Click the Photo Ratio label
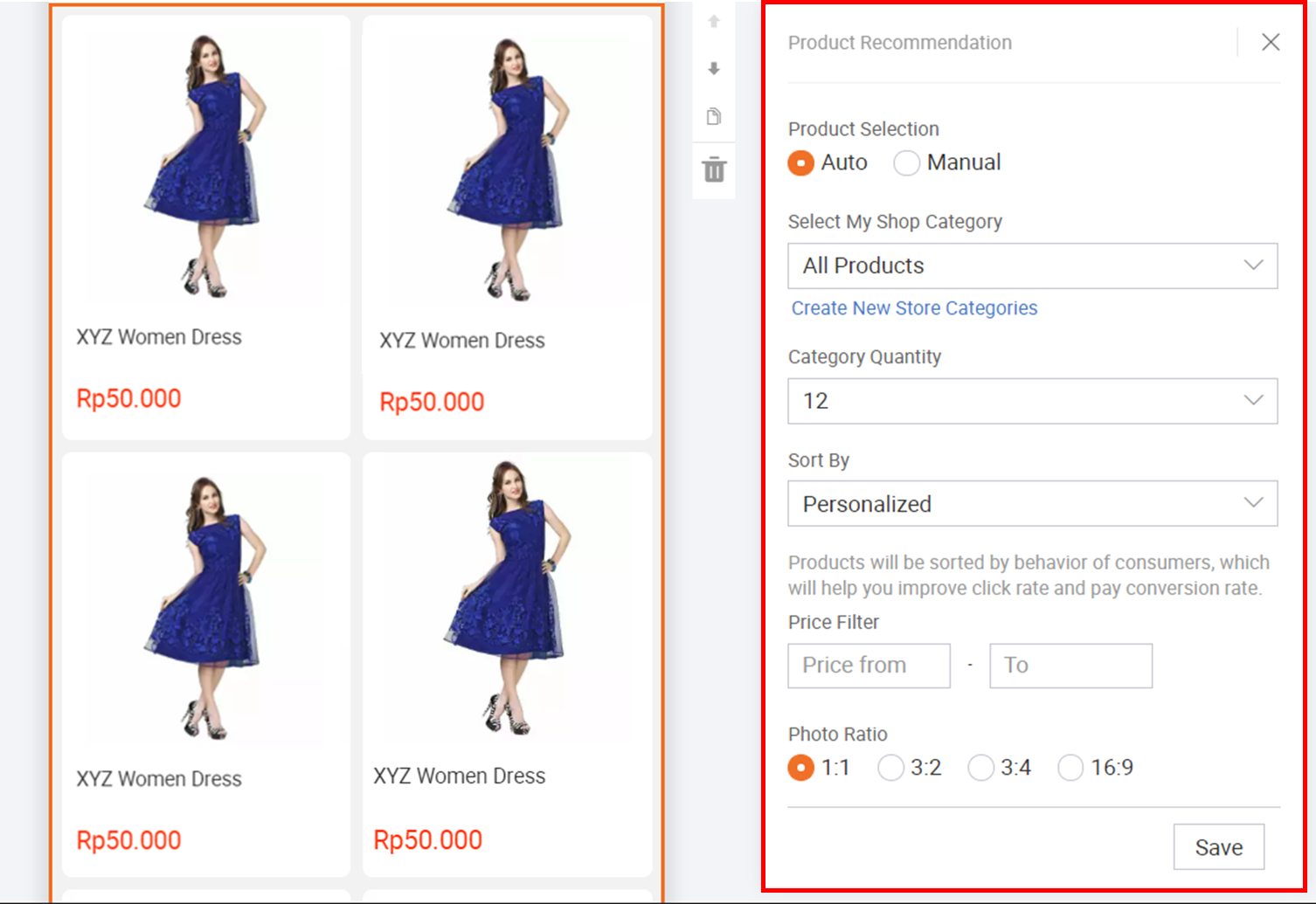The height and width of the screenshot is (904, 1316). (837, 735)
